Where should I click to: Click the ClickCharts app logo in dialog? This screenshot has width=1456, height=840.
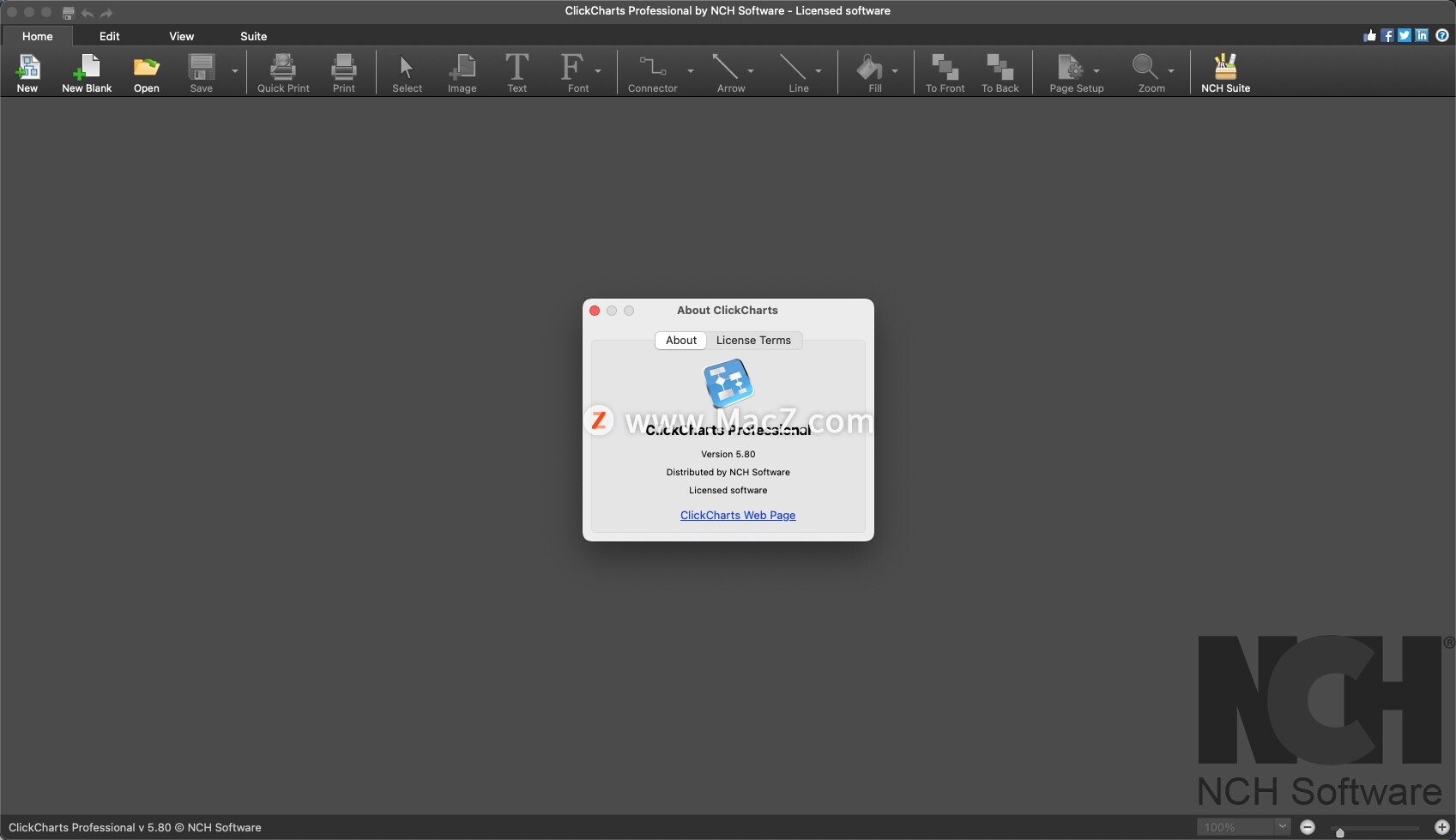(728, 383)
